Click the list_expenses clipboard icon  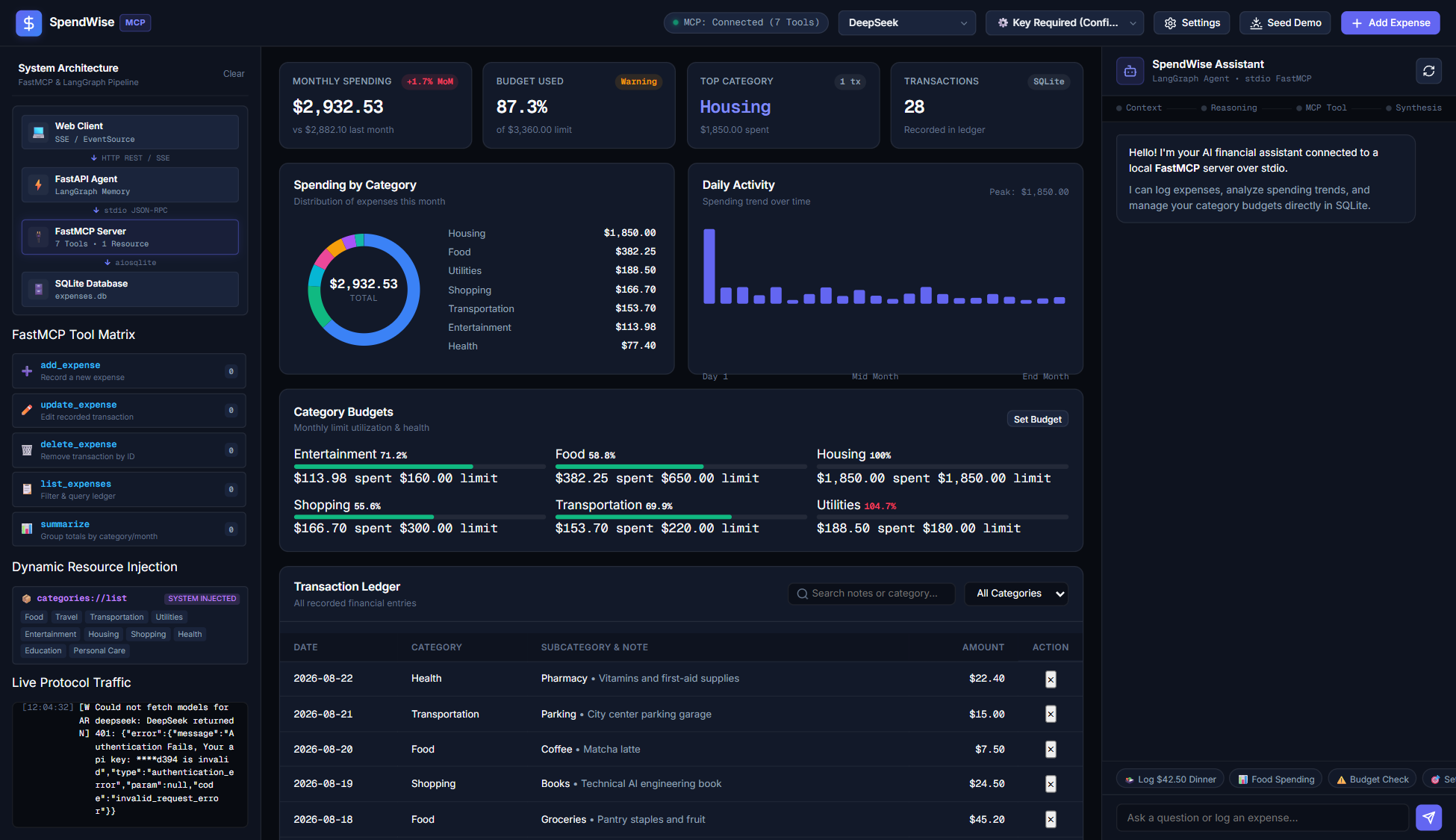pyautogui.click(x=27, y=490)
